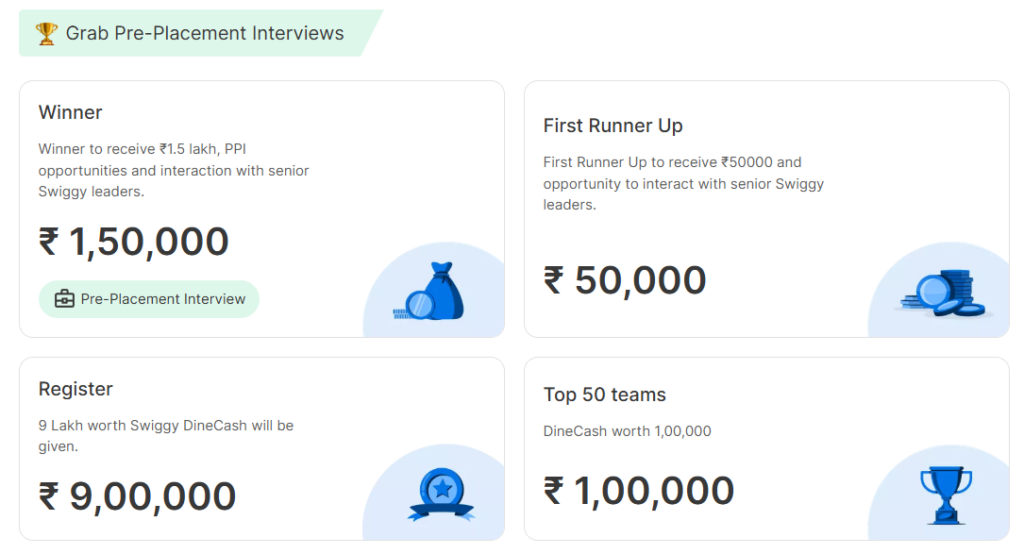
Task: Select the Pre-Placement Interview tag
Action: coord(149,299)
